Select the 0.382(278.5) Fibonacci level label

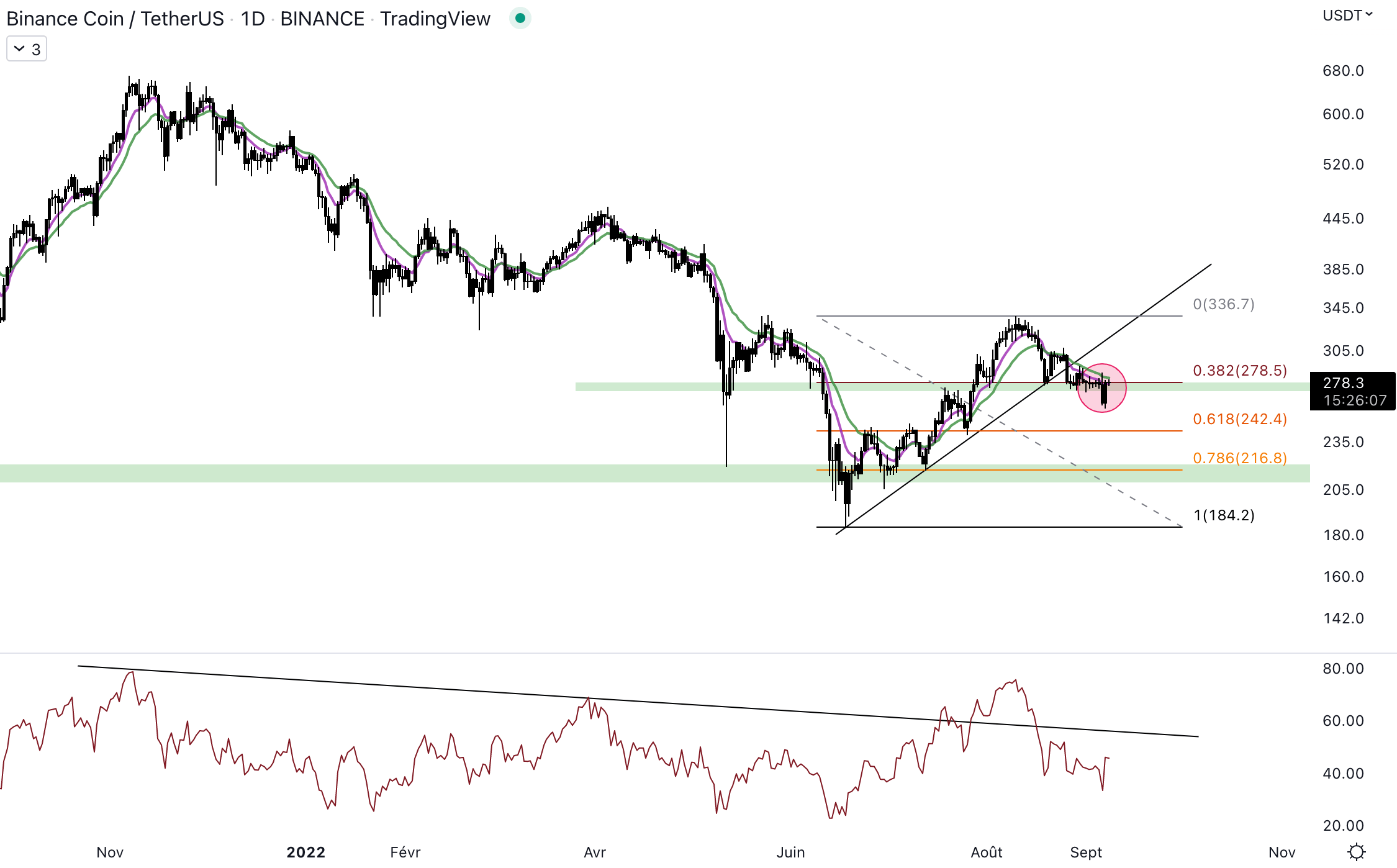tap(1239, 371)
